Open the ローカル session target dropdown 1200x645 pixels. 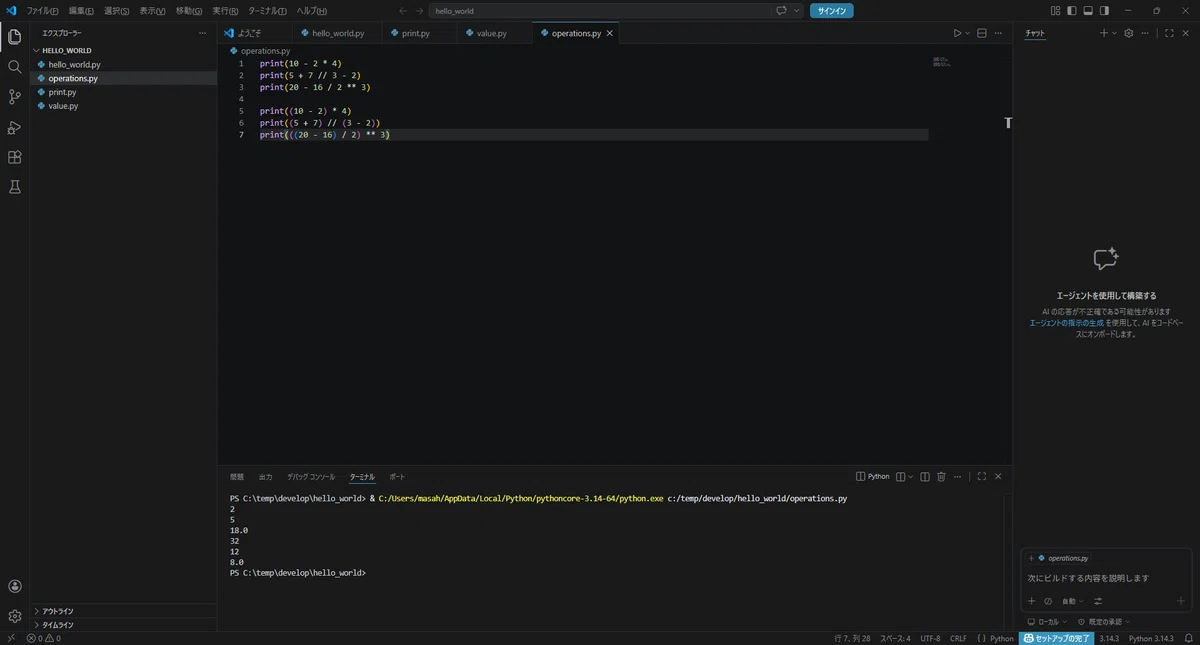(1047, 622)
